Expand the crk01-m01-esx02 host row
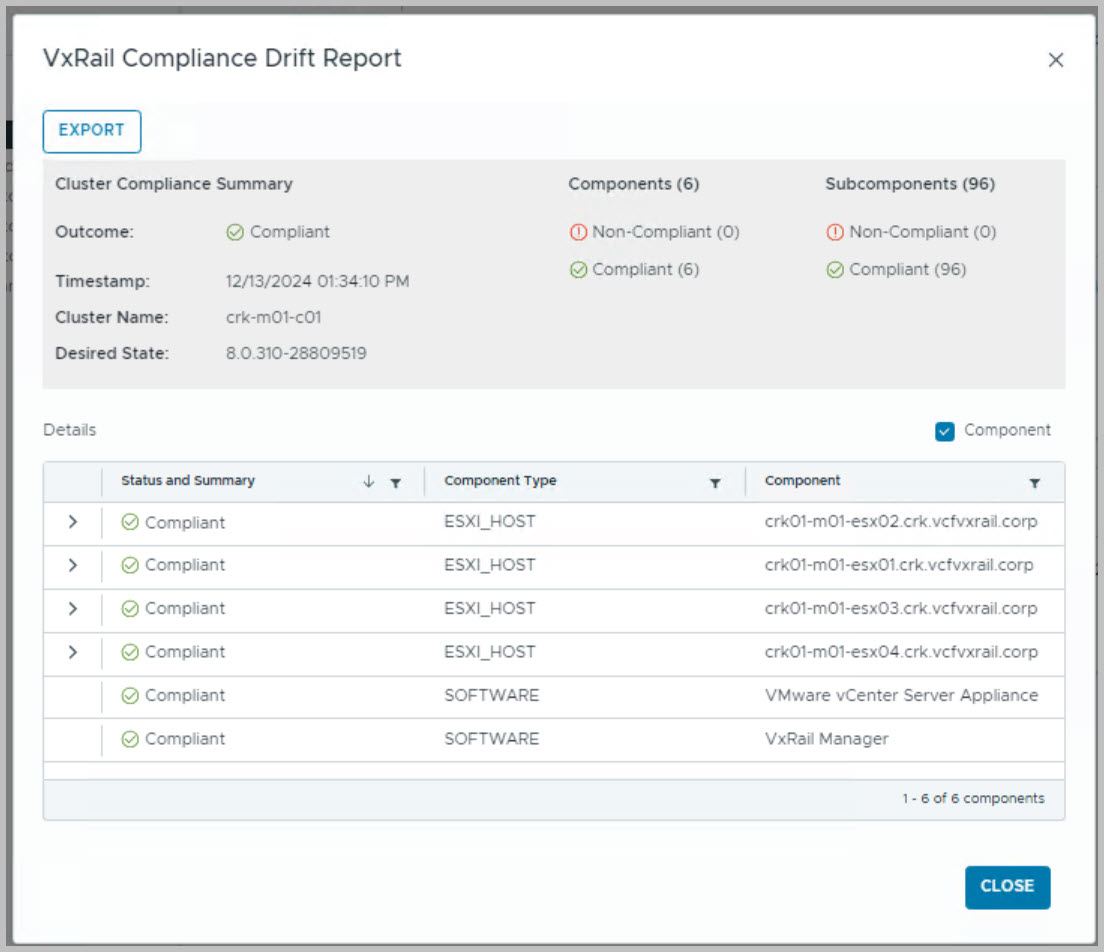The height and width of the screenshot is (952, 1104). coord(72,522)
